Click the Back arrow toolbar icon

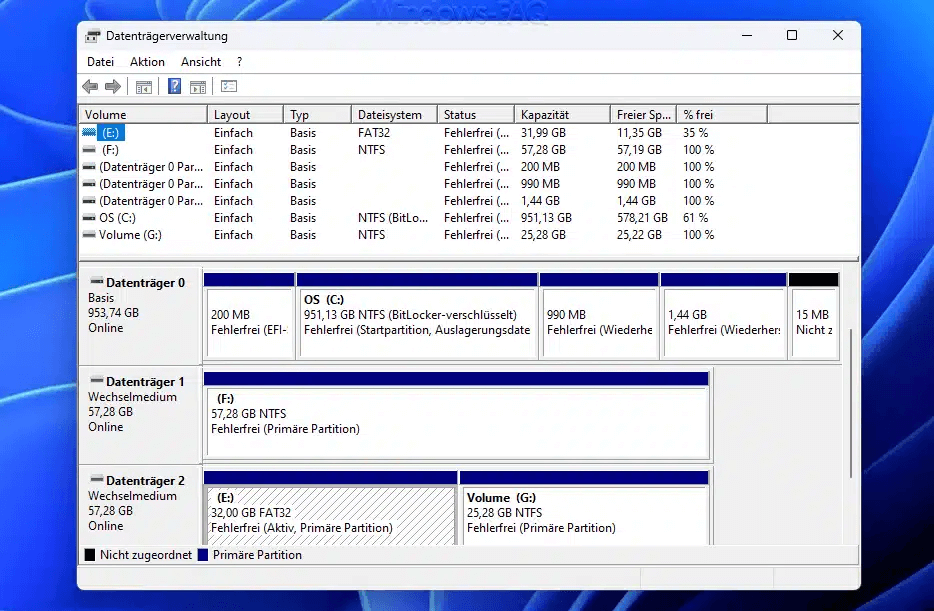click(x=91, y=87)
